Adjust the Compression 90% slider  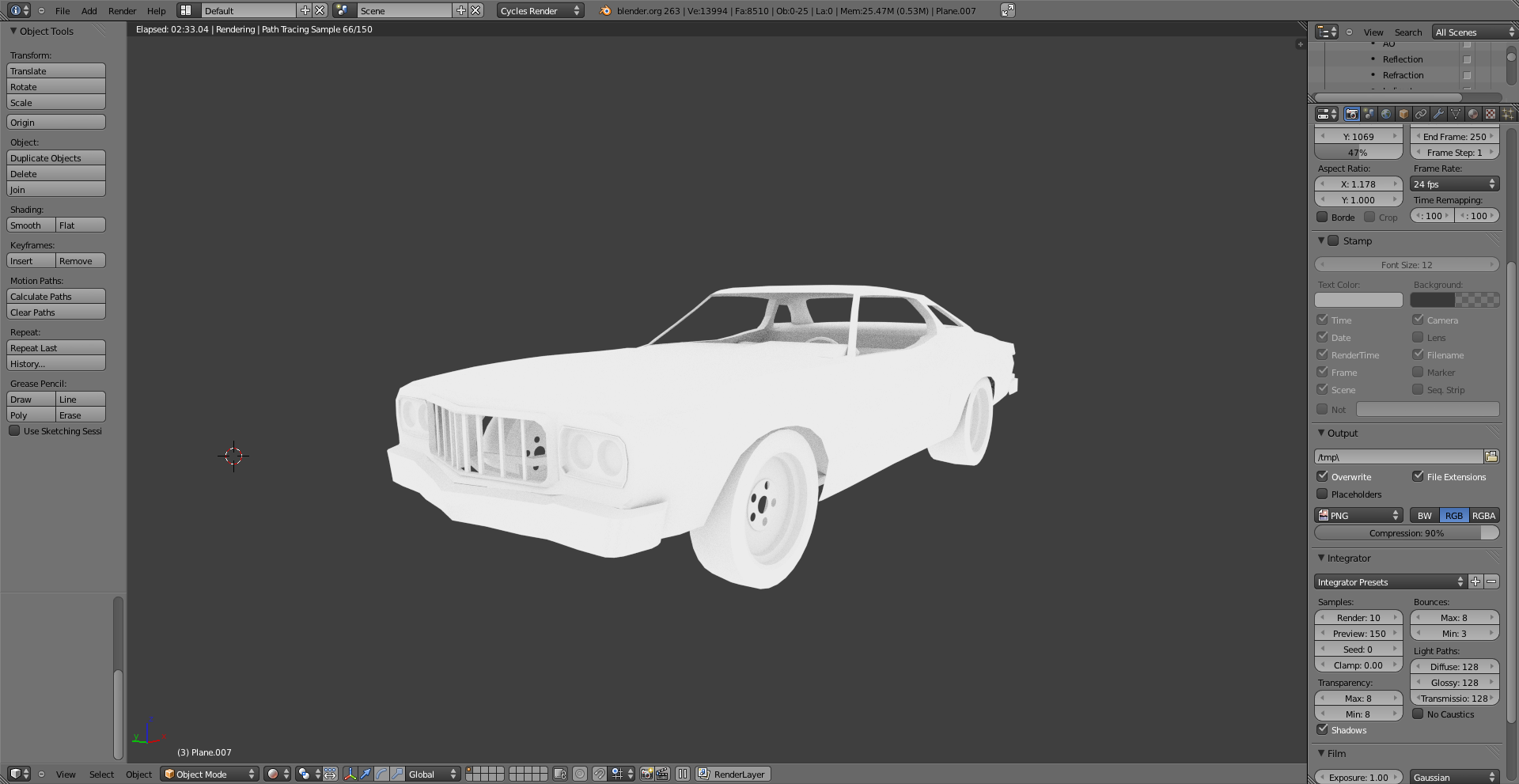click(x=1407, y=532)
